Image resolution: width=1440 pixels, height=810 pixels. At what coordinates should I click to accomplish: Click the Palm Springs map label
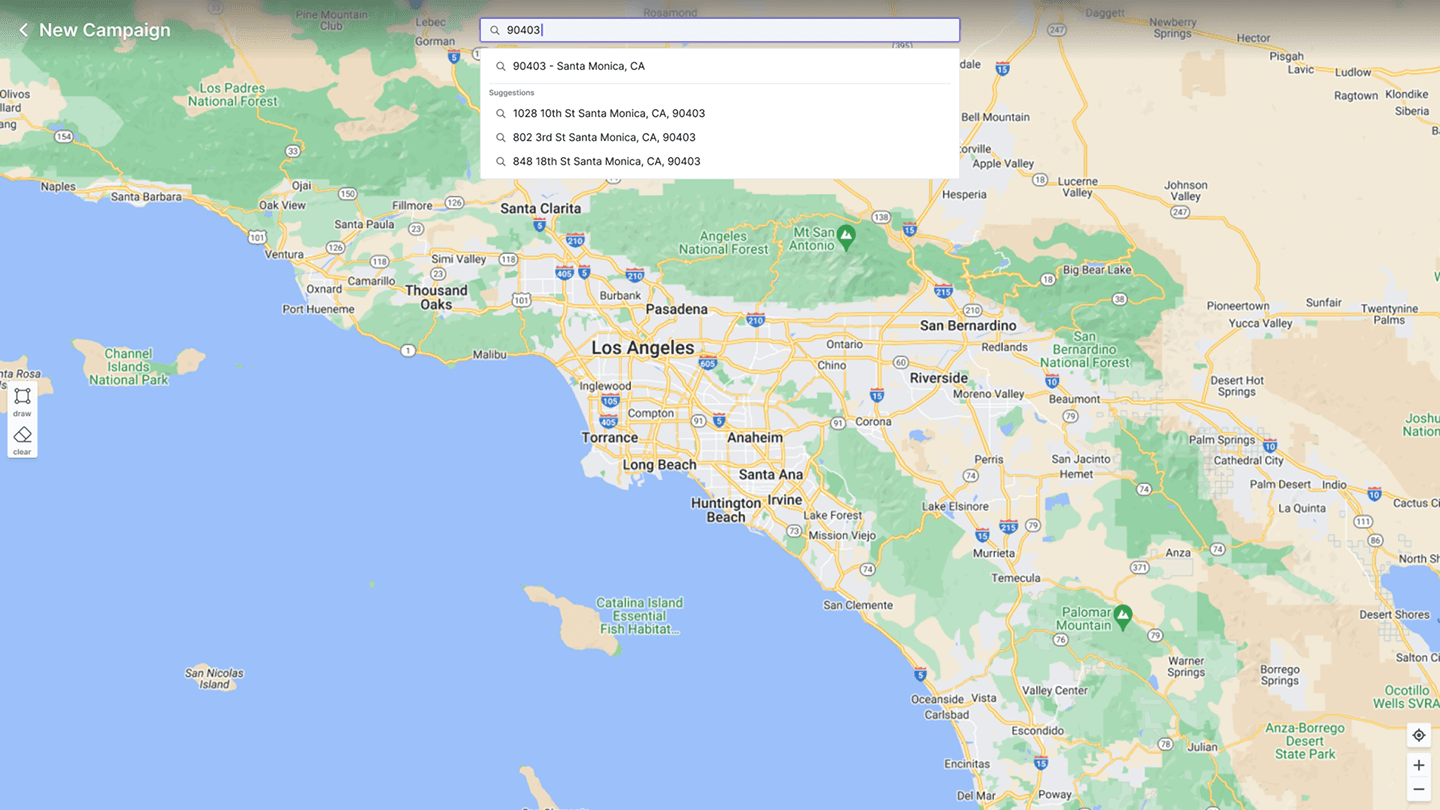click(x=1221, y=440)
